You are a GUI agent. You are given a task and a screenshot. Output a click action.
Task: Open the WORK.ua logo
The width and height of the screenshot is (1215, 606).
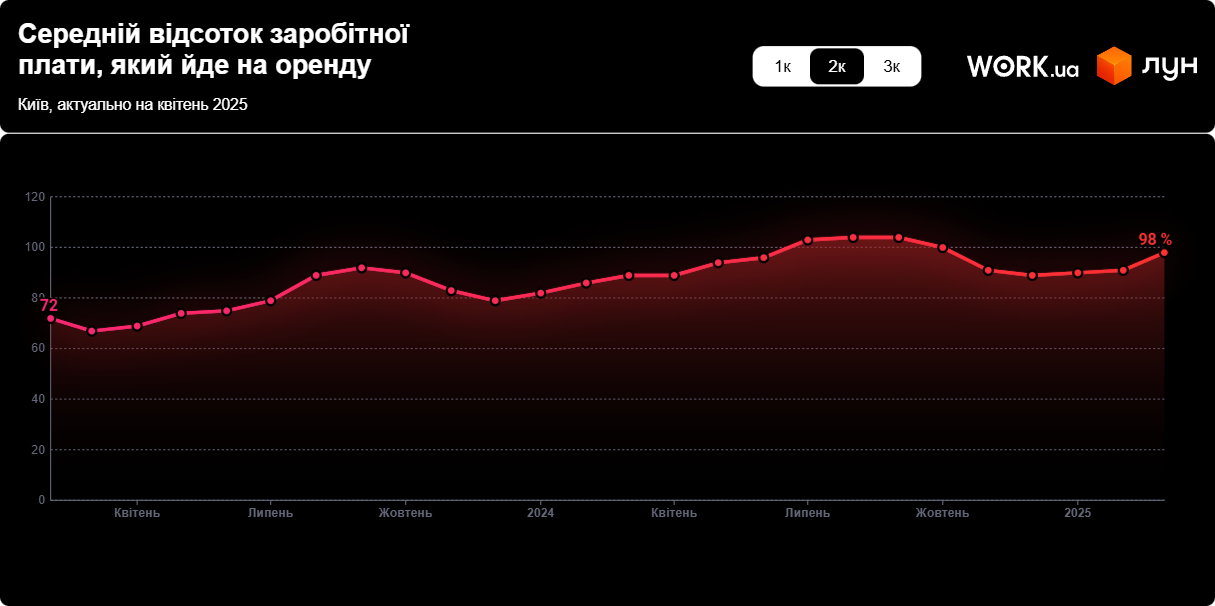coord(1022,67)
